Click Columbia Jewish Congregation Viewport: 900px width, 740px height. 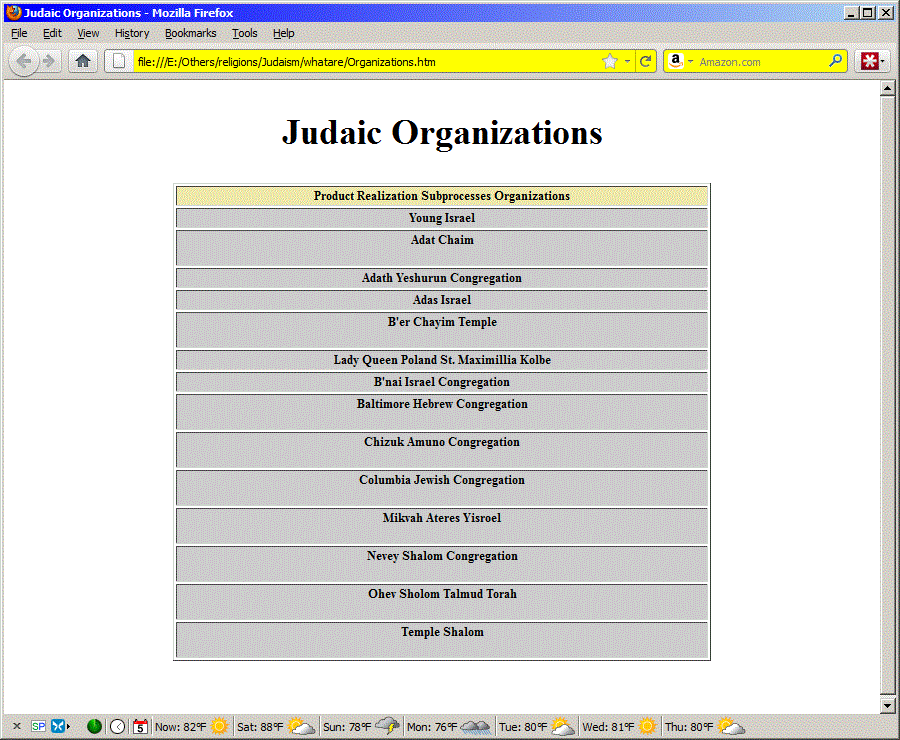point(442,488)
